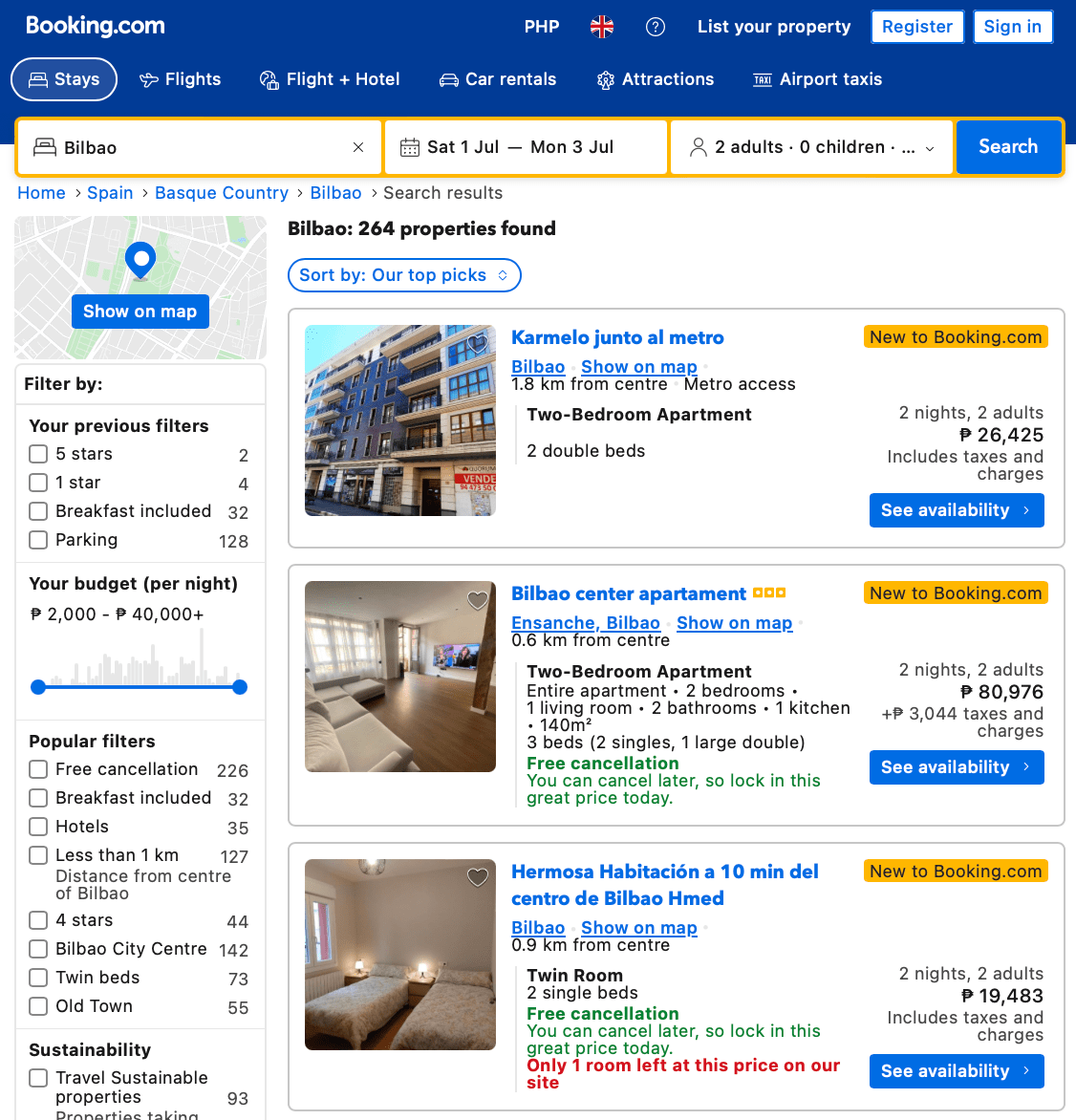
Task: Click the calendar icon in date field
Action: [x=410, y=147]
